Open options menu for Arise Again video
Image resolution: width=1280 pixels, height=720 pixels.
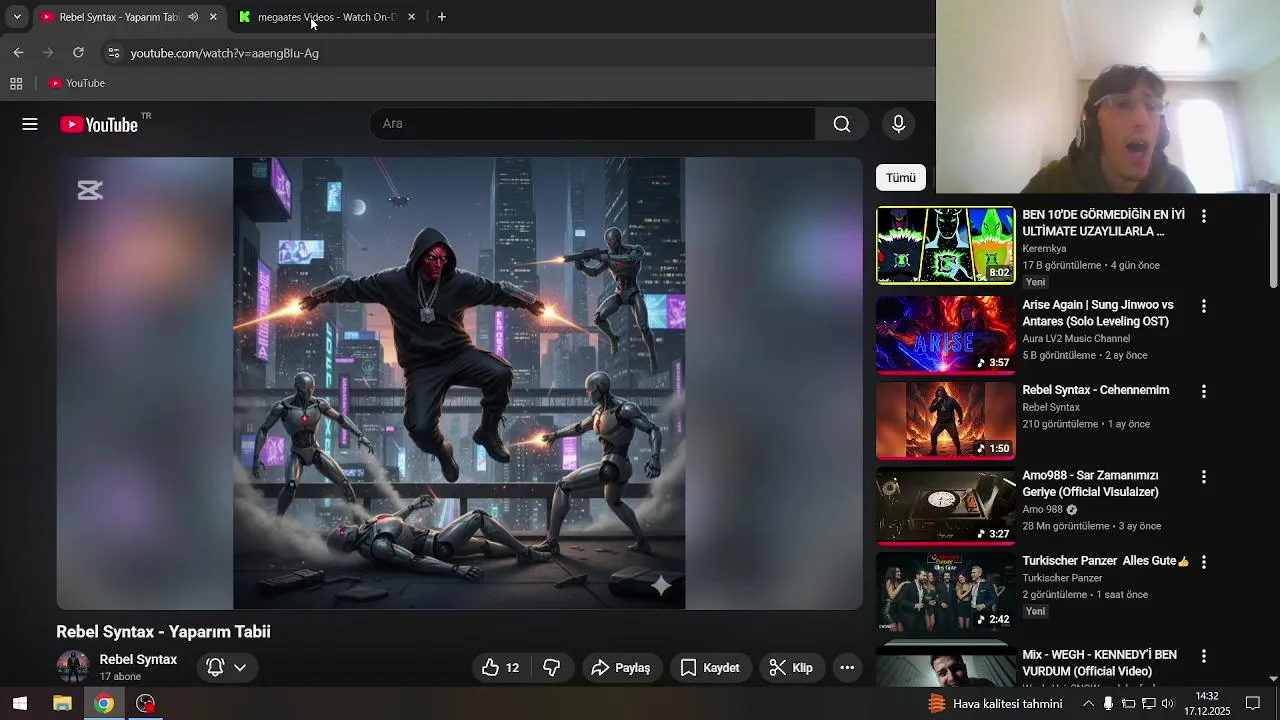(1204, 306)
